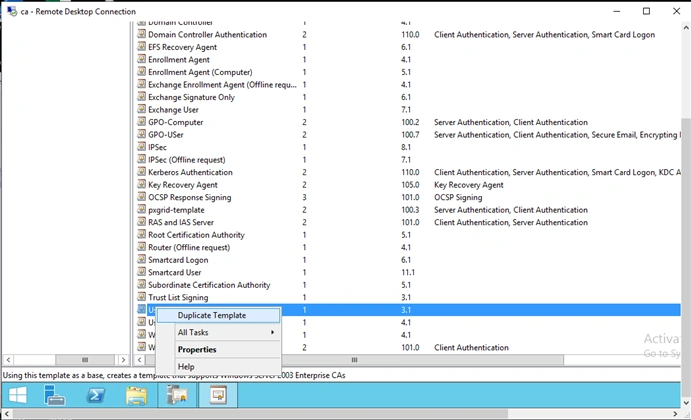Image resolution: width=691 pixels, height=420 pixels.
Task: Click template list horizontal scrollbar thumb
Action: [354, 360]
